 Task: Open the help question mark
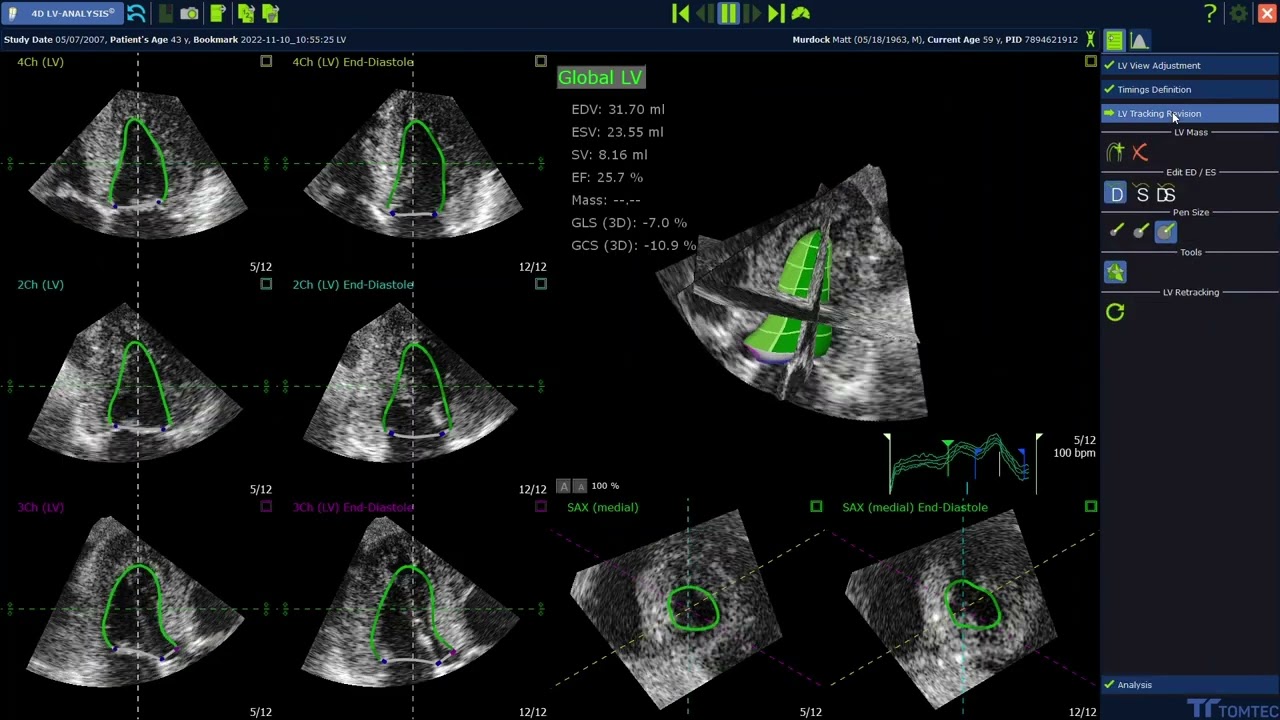tap(1210, 14)
